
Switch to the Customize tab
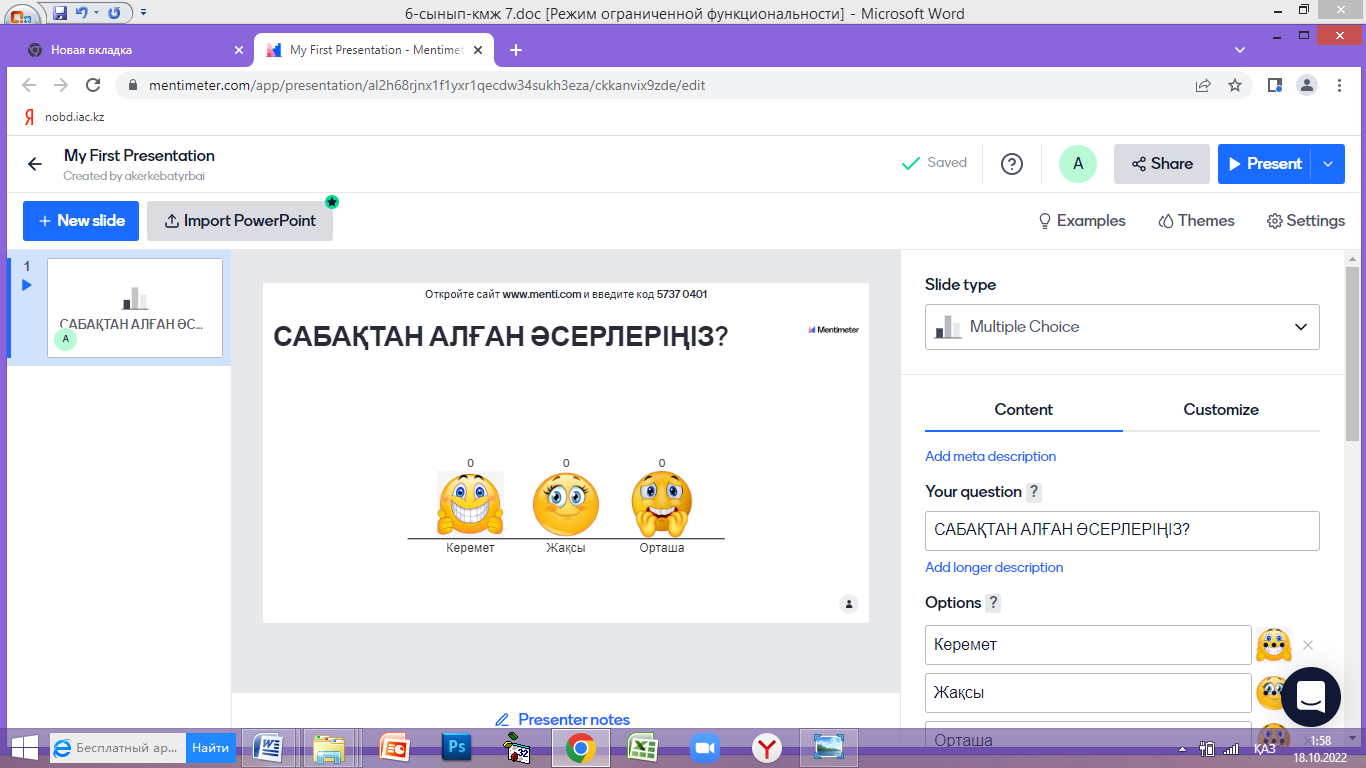coord(1220,410)
